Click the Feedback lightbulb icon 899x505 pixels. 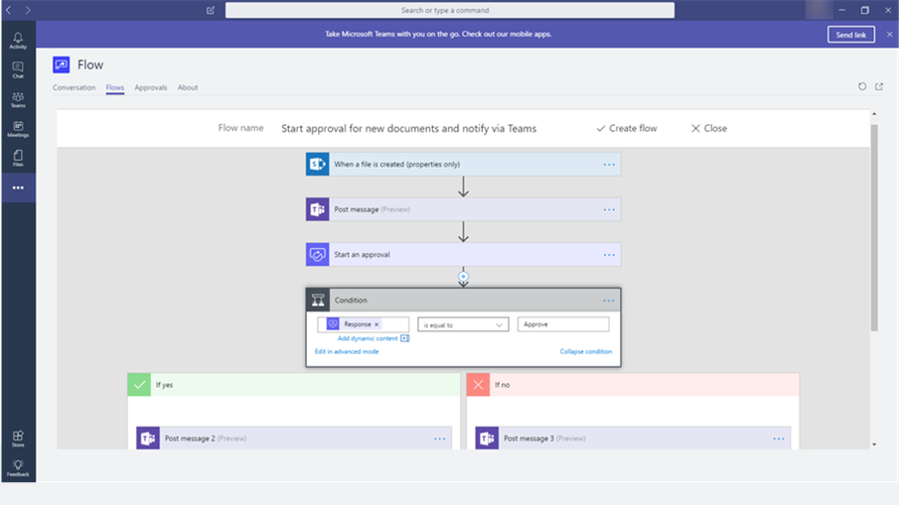coord(18,467)
